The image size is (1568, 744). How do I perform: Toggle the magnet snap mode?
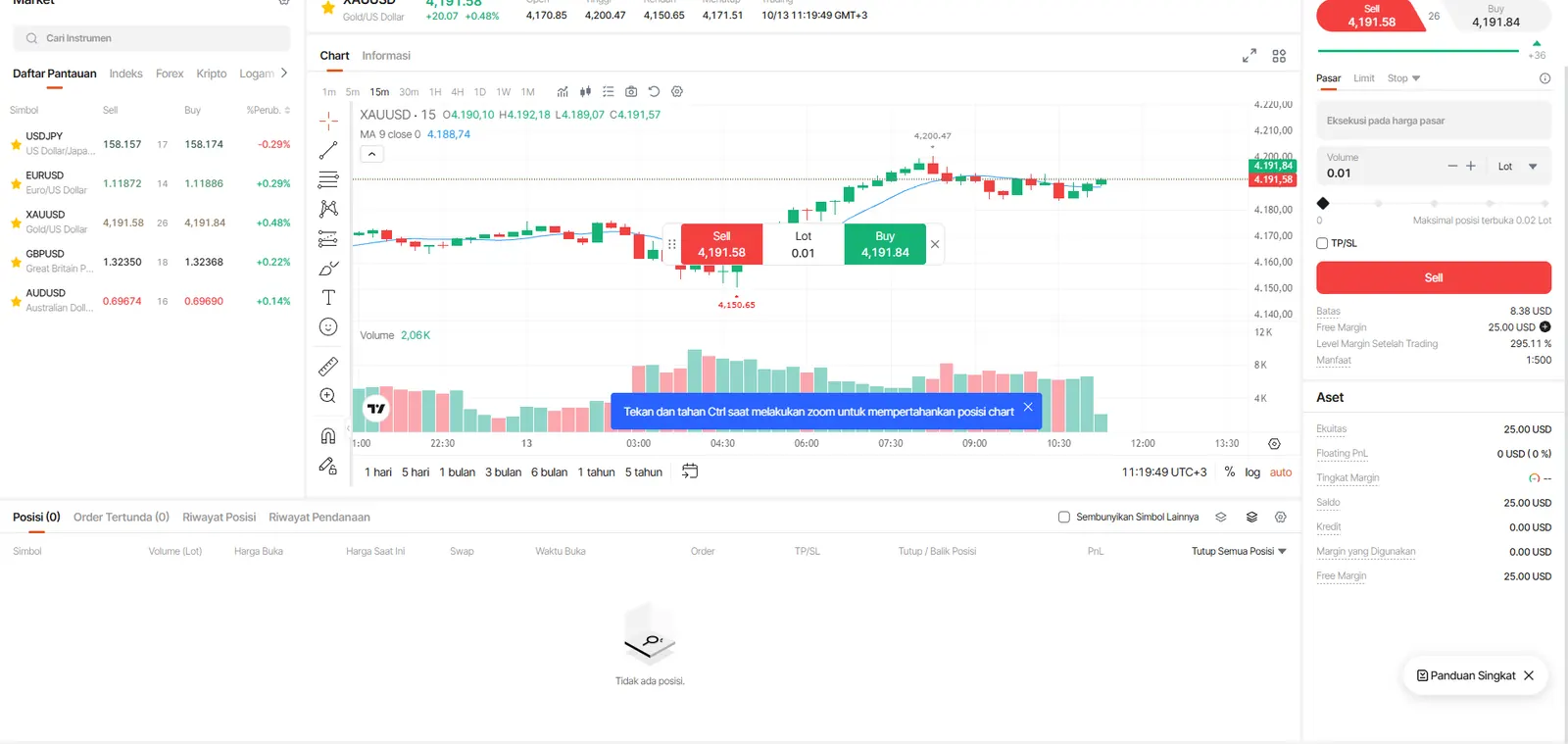[x=328, y=436]
